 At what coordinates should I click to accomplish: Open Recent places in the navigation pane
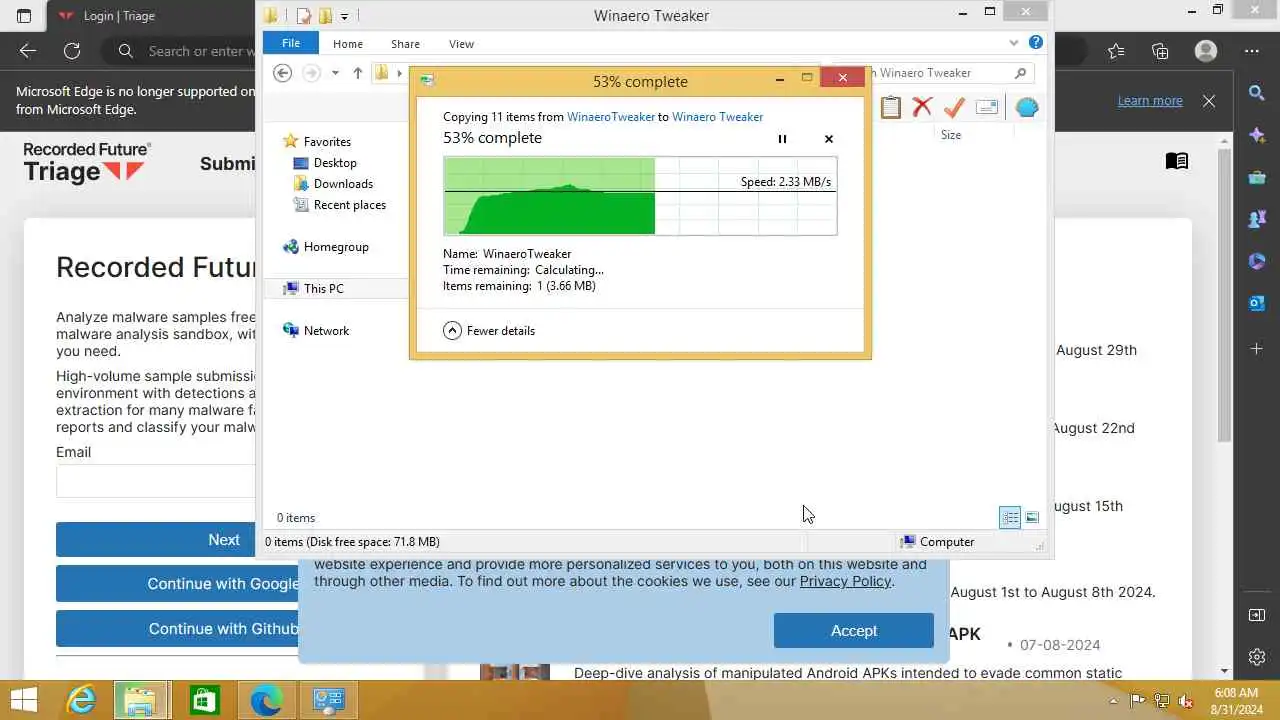pyautogui.click(x=339, y=205)
